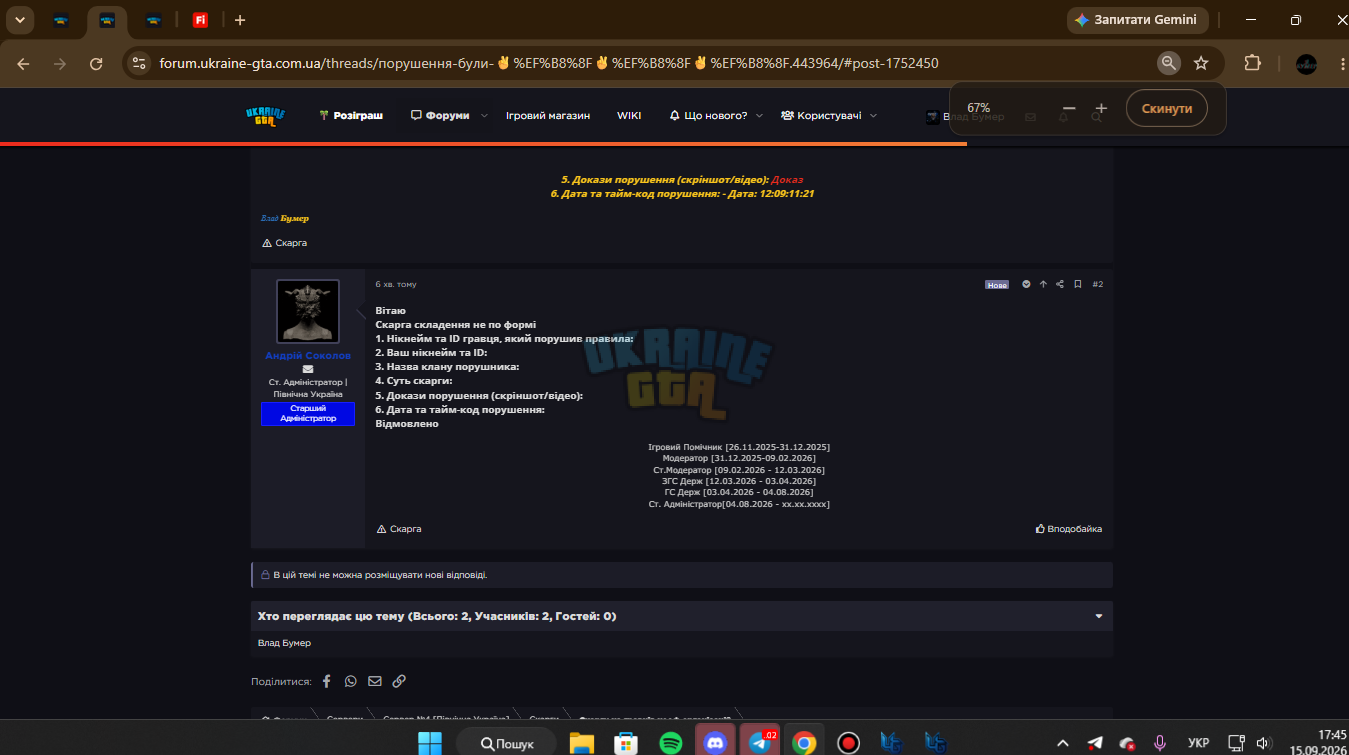Switch to Chrome on the taskbar
Screen dimensions: 1349x755
pyautogui.click(x=804, y=743)
